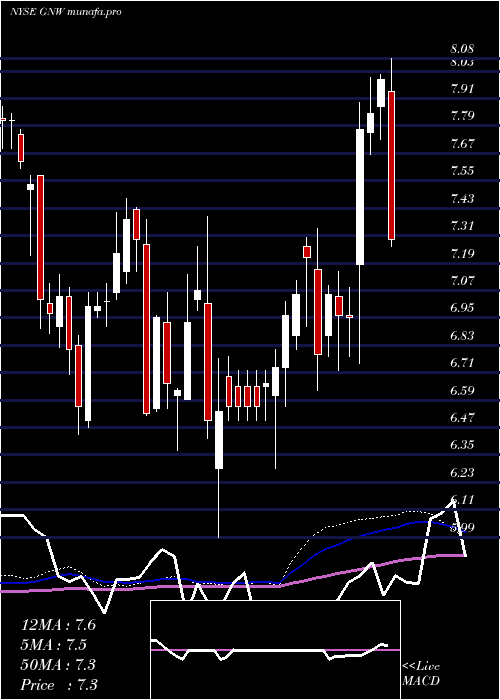Click the '<<Live MACD' label
Screen dimensions: 500x700
(x=421, y=674)
